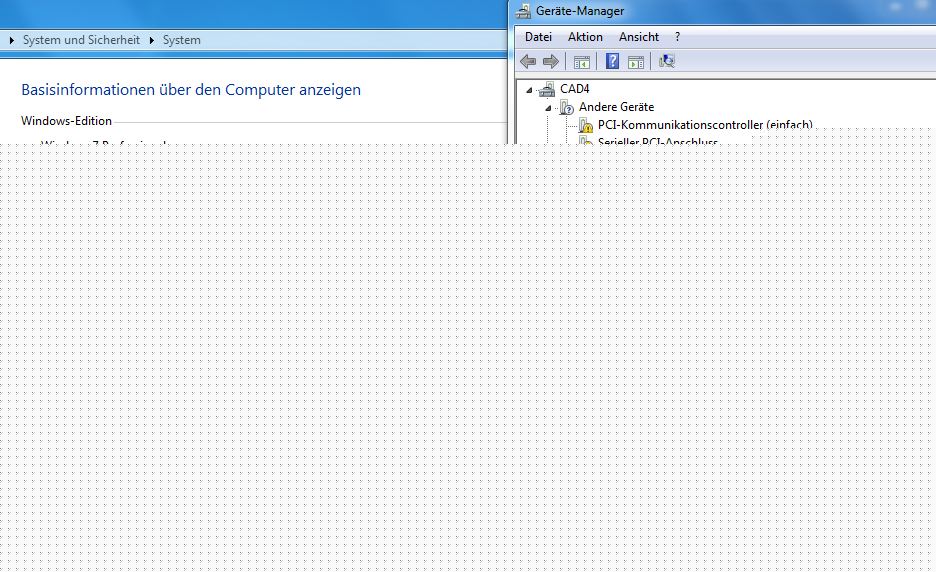Scan for hardware changes using toolbar icon
936x572 pixels.
point(667,62)
